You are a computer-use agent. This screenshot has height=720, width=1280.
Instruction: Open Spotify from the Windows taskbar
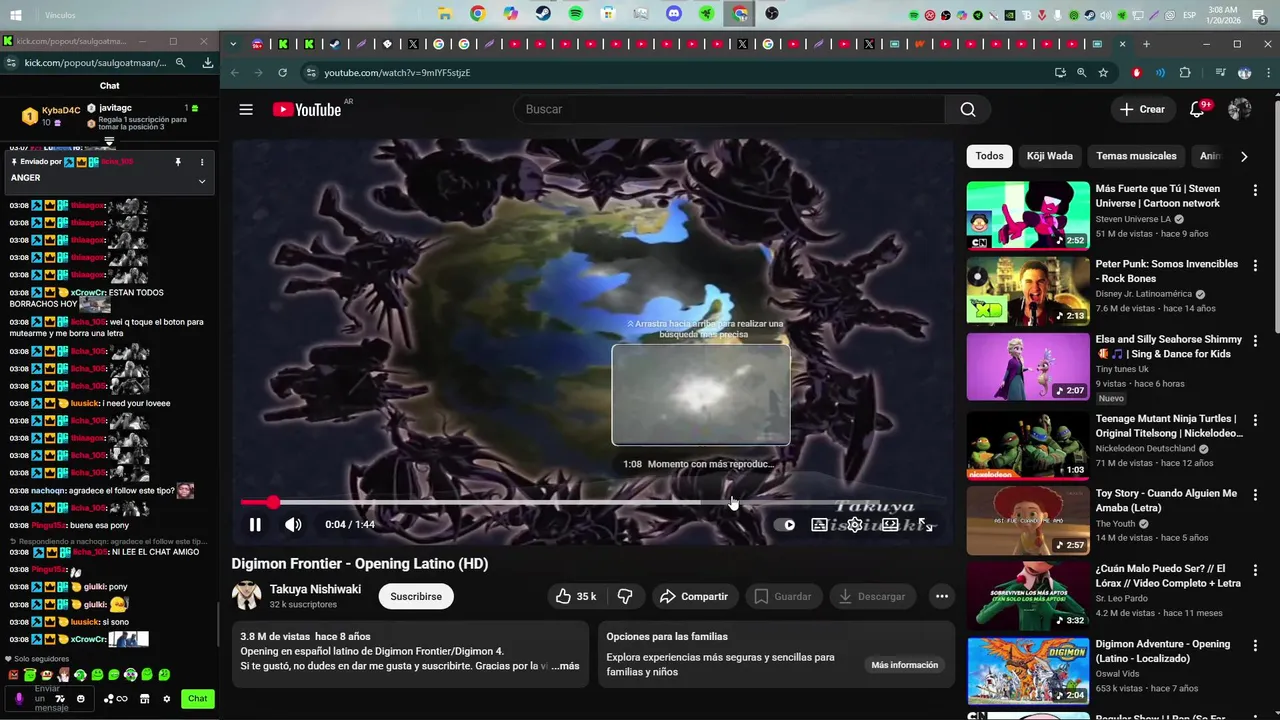coord(576,14)
